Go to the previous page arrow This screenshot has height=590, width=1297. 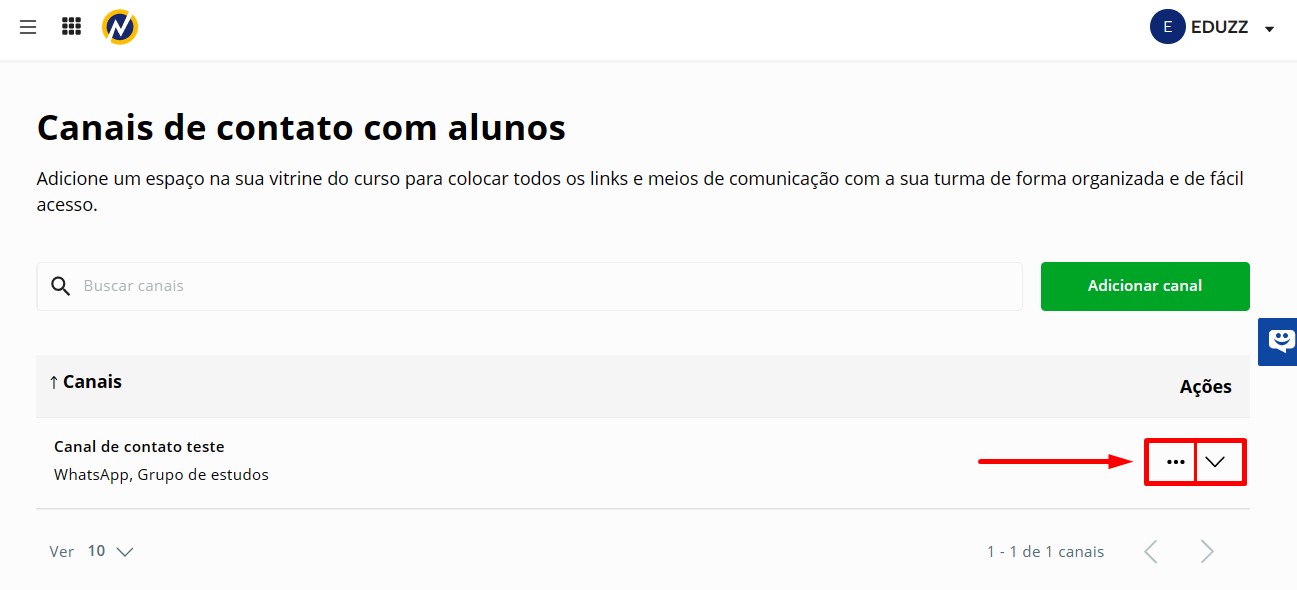1151,551
